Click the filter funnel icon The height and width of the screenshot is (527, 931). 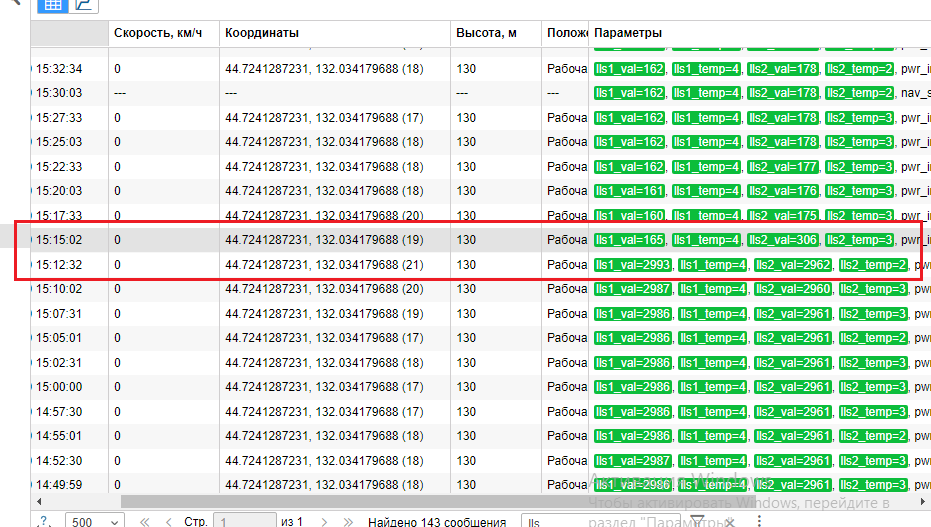[698, 521]
